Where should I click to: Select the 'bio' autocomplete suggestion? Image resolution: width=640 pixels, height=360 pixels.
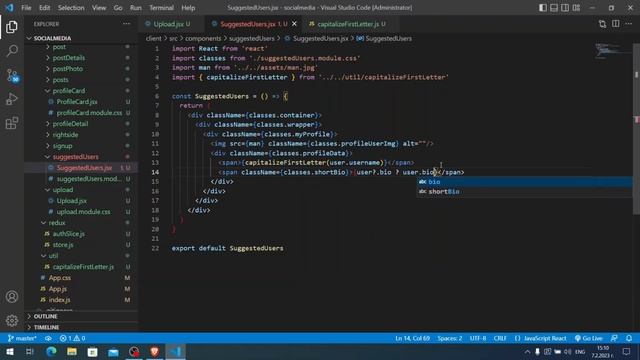point(524,182)
